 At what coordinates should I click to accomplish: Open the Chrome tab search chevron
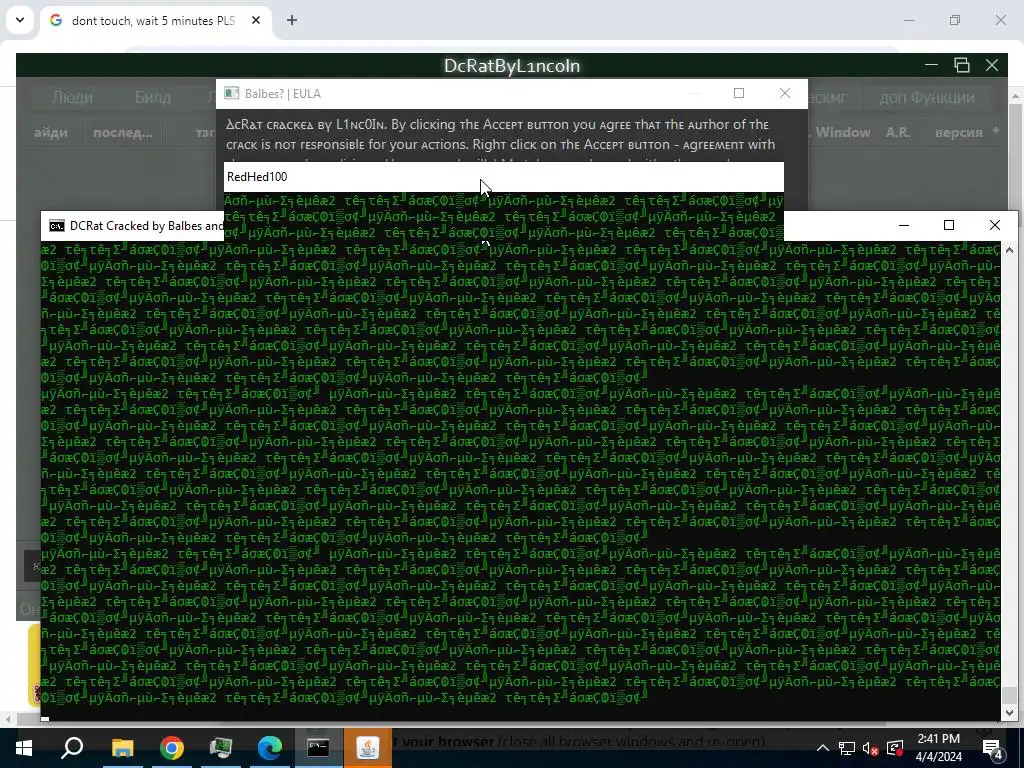[20, 20]
